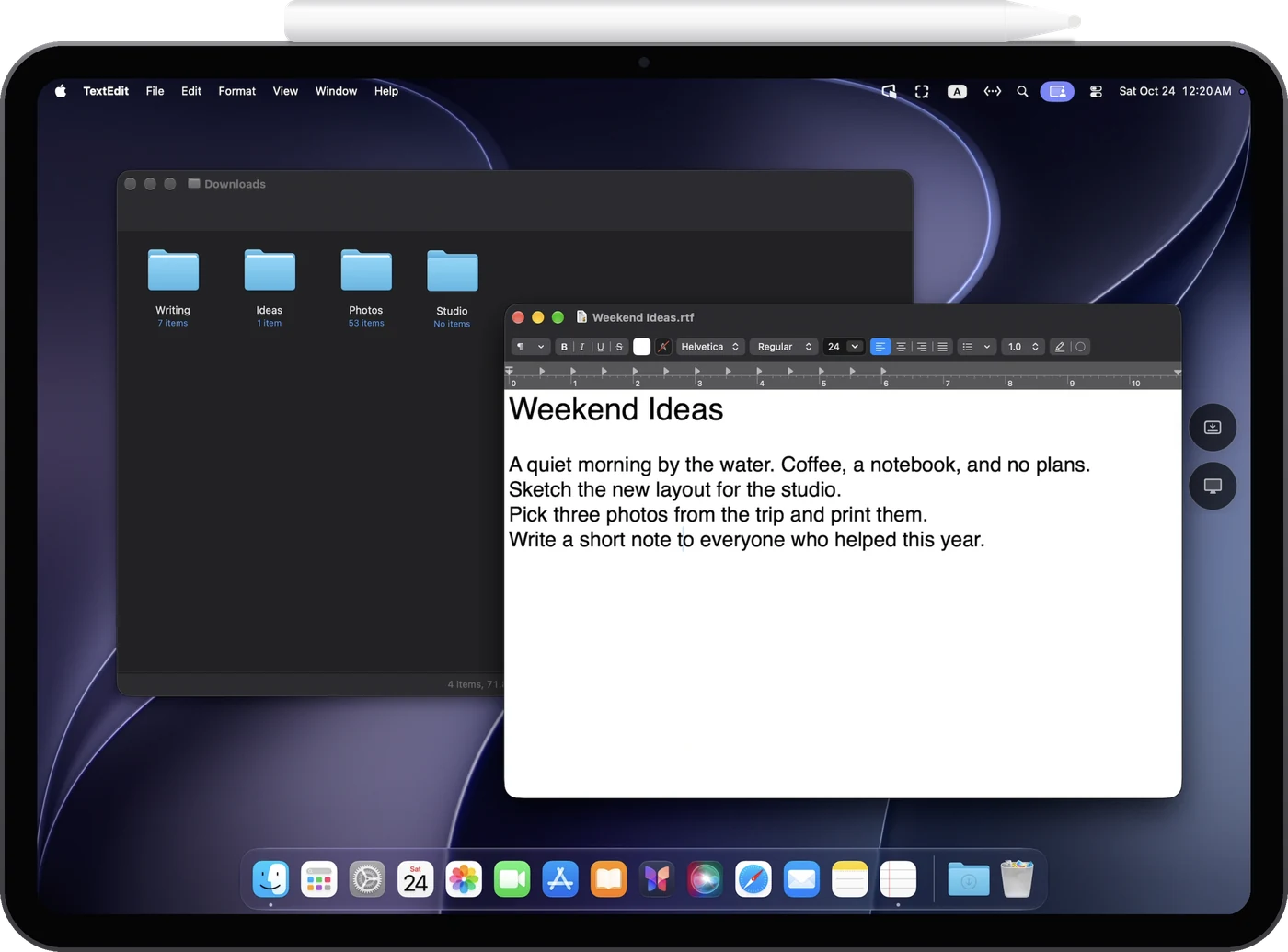Image resolution: width=1288 pixels, height=952 pixels.
Task: Click the text input source icon in menu bar
Action: (x=957, y=91)
